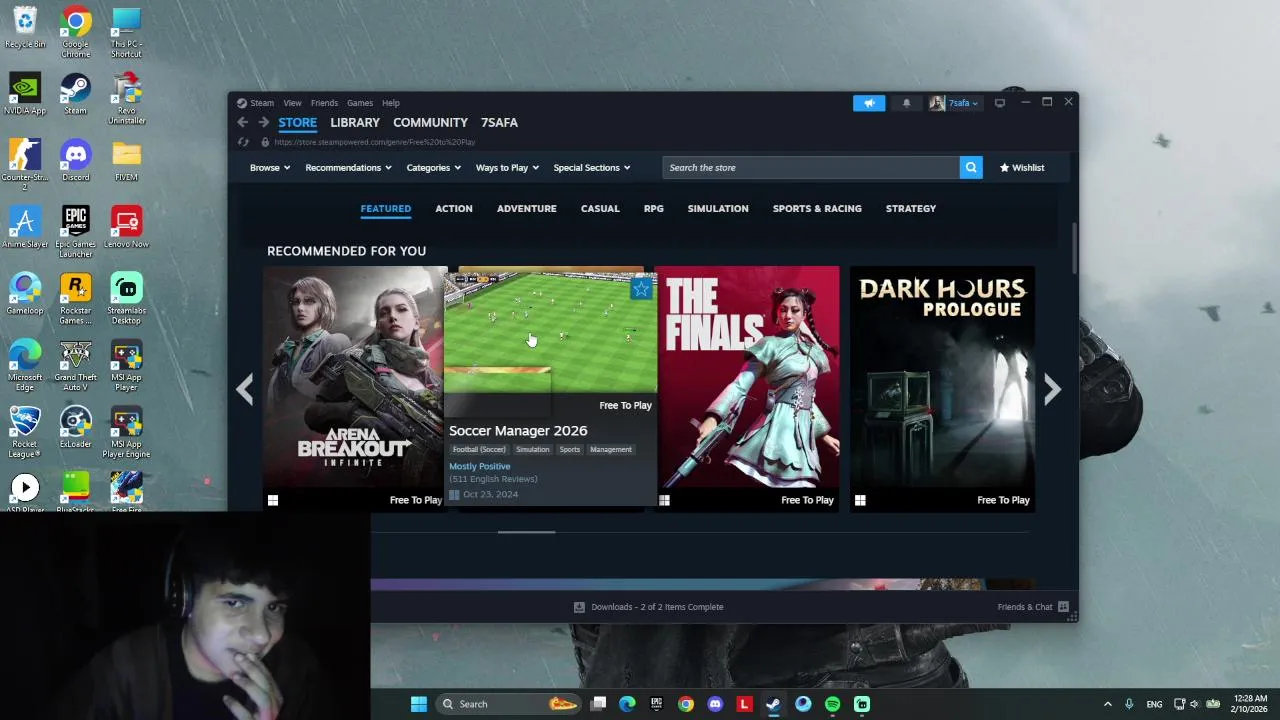Open the Friends menu

(x=324, y=103)
